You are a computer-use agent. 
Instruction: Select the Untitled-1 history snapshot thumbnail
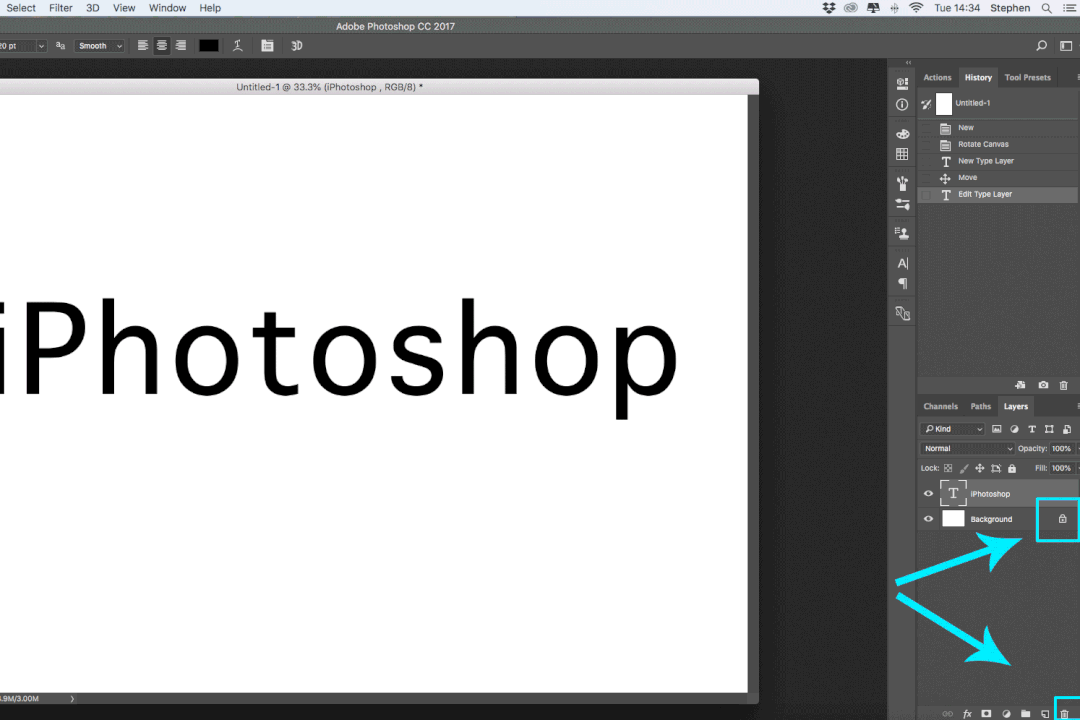coord(944,103)
